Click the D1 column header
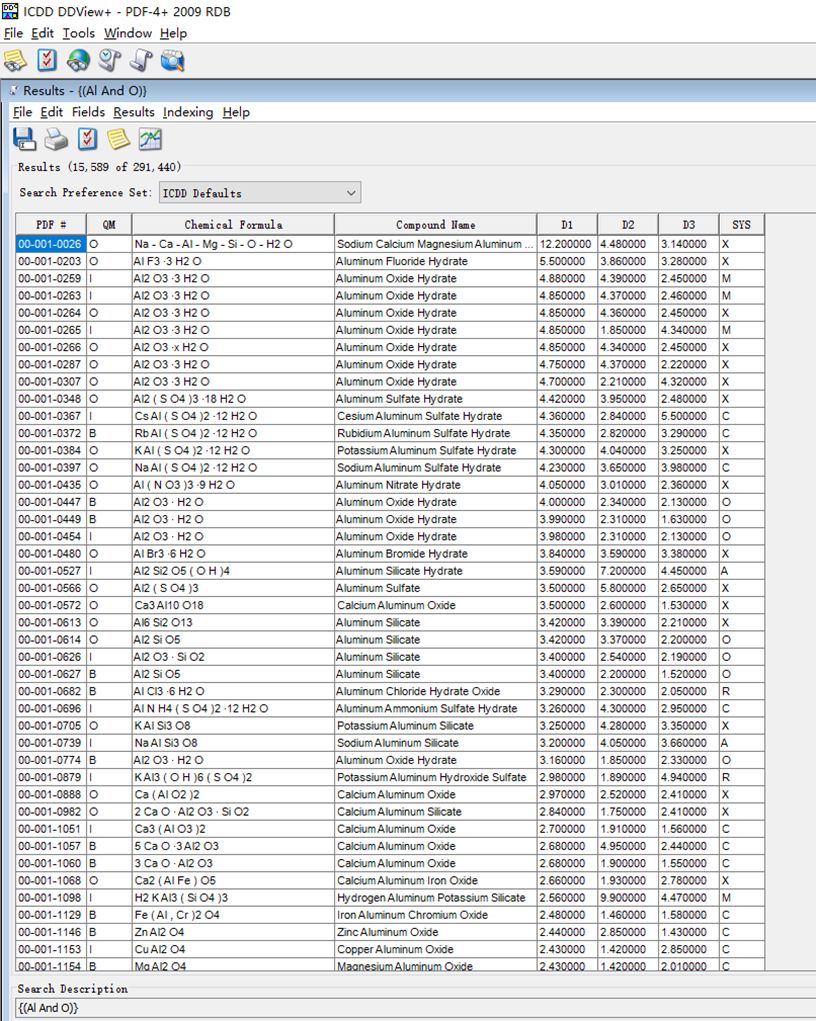 tap(567, 225)
